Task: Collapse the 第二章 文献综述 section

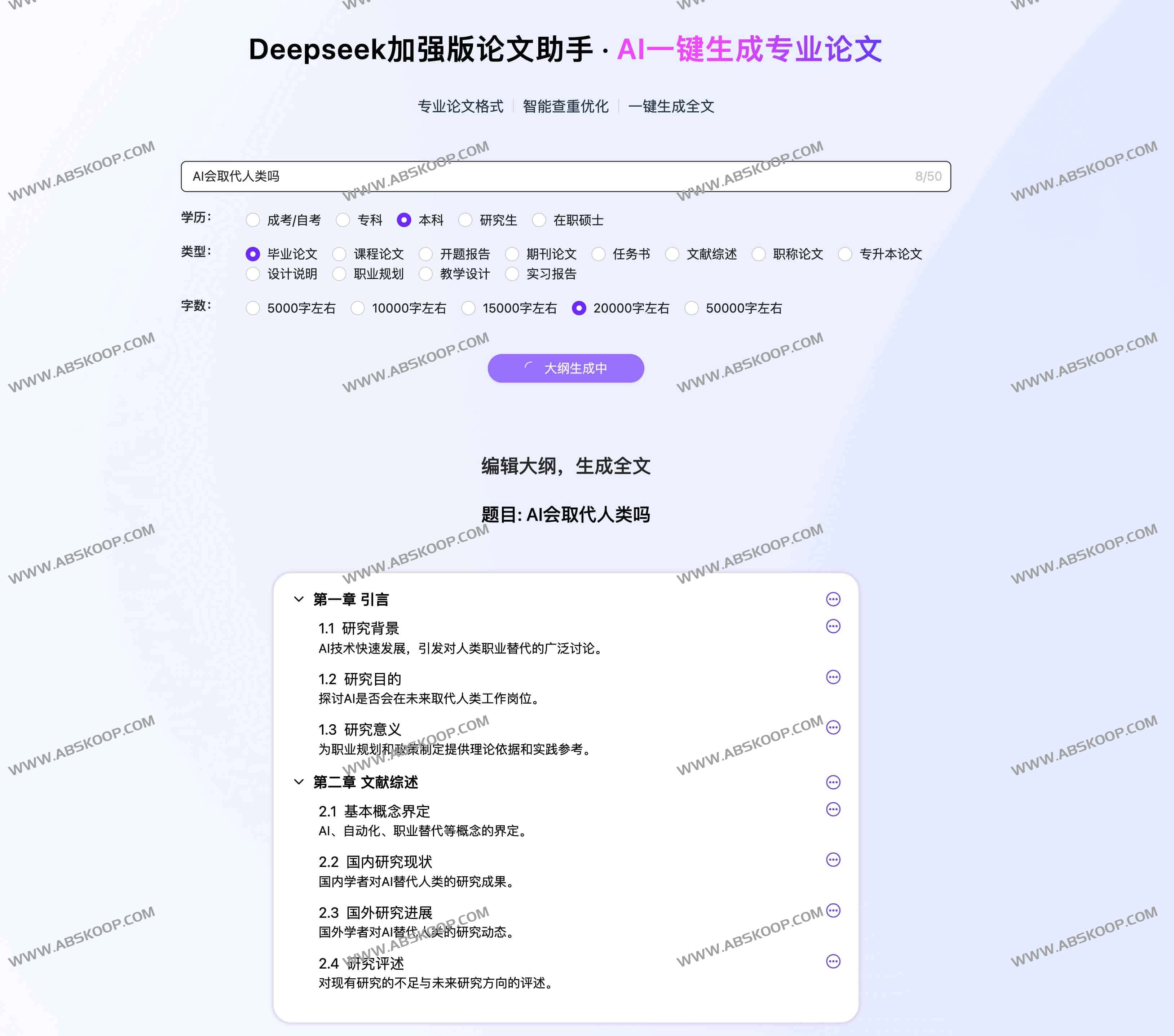Action: pyautogui.click(x=298, y=782)
